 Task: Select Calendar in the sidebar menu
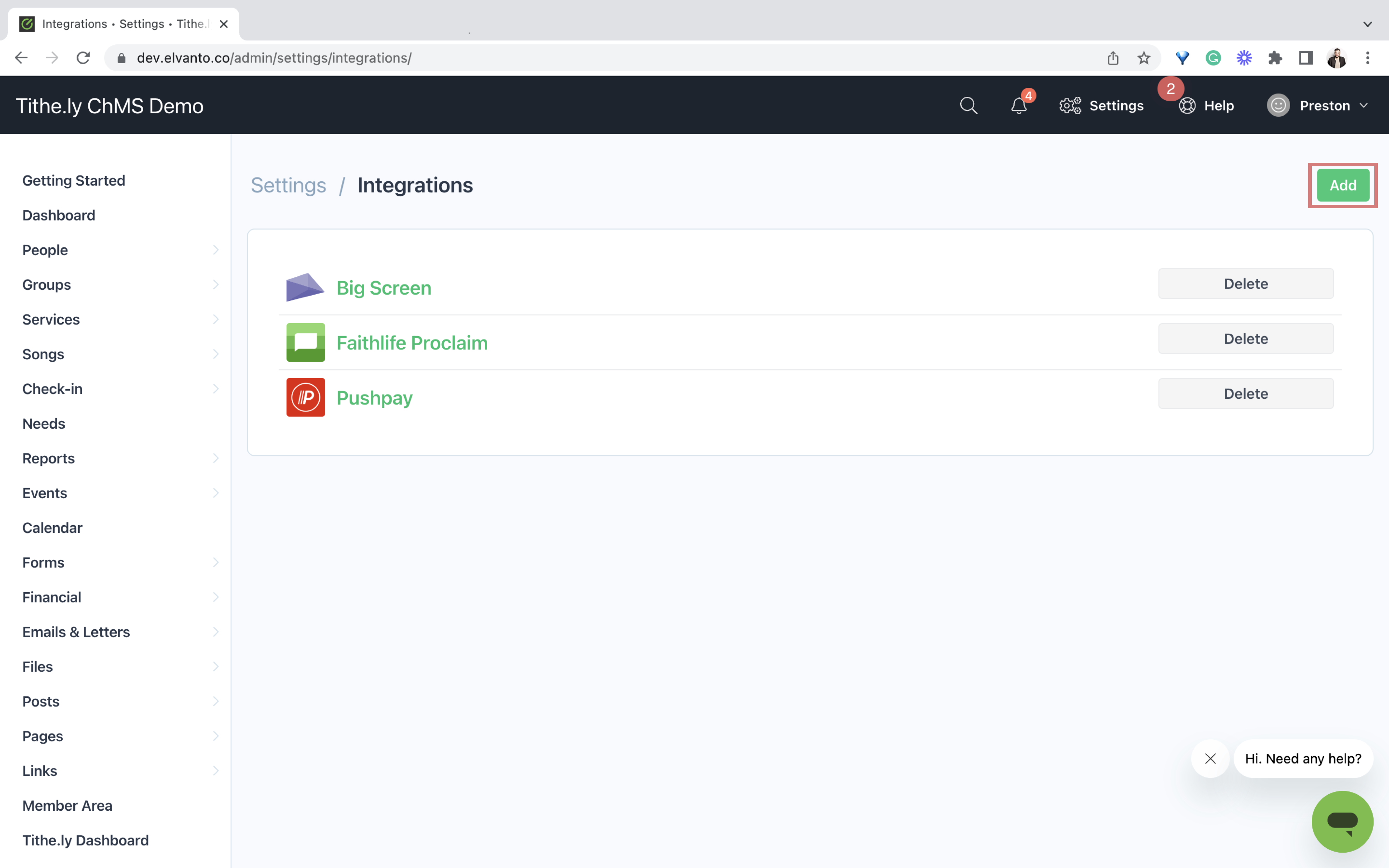click(x=52, y=528)
